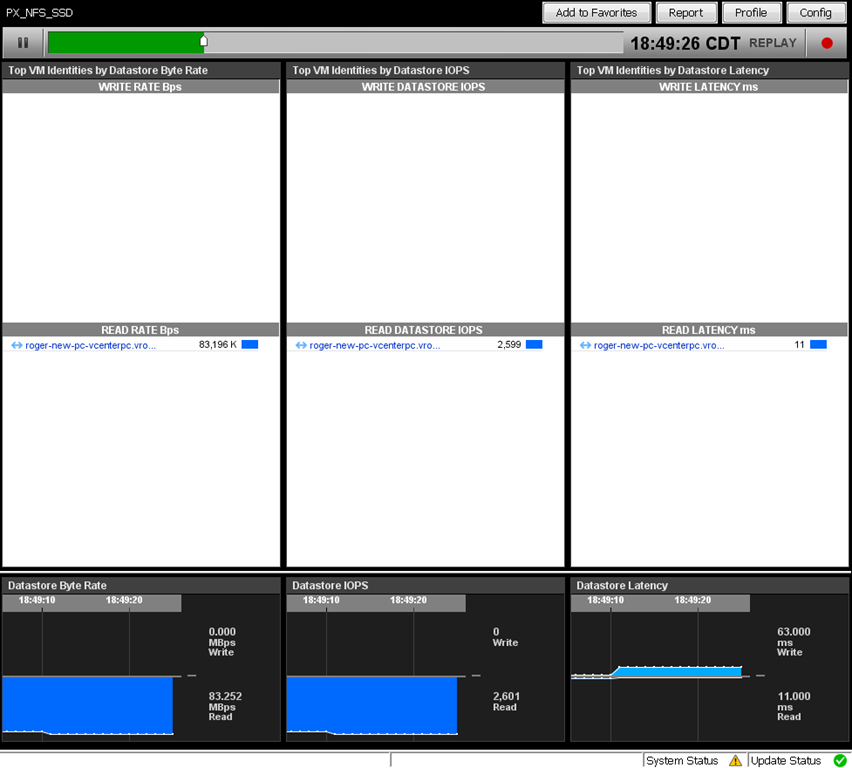Click the replay timeline slider handle

pos(204,40)
